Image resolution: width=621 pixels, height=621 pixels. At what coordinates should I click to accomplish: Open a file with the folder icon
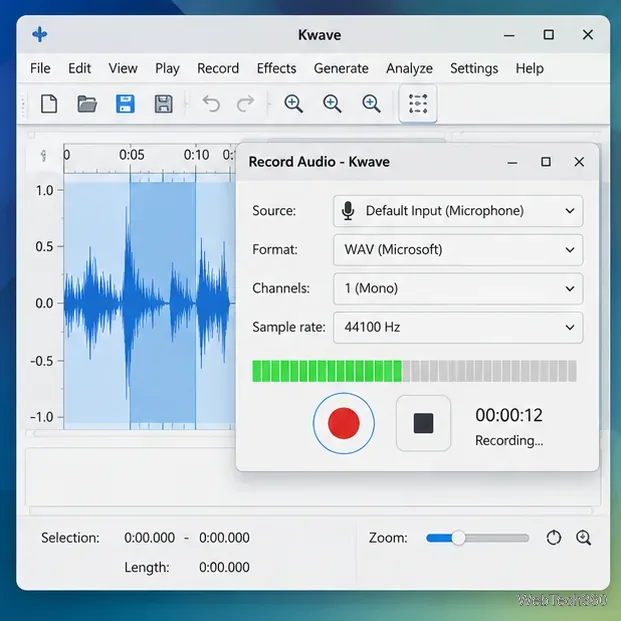tap(87, 104)
